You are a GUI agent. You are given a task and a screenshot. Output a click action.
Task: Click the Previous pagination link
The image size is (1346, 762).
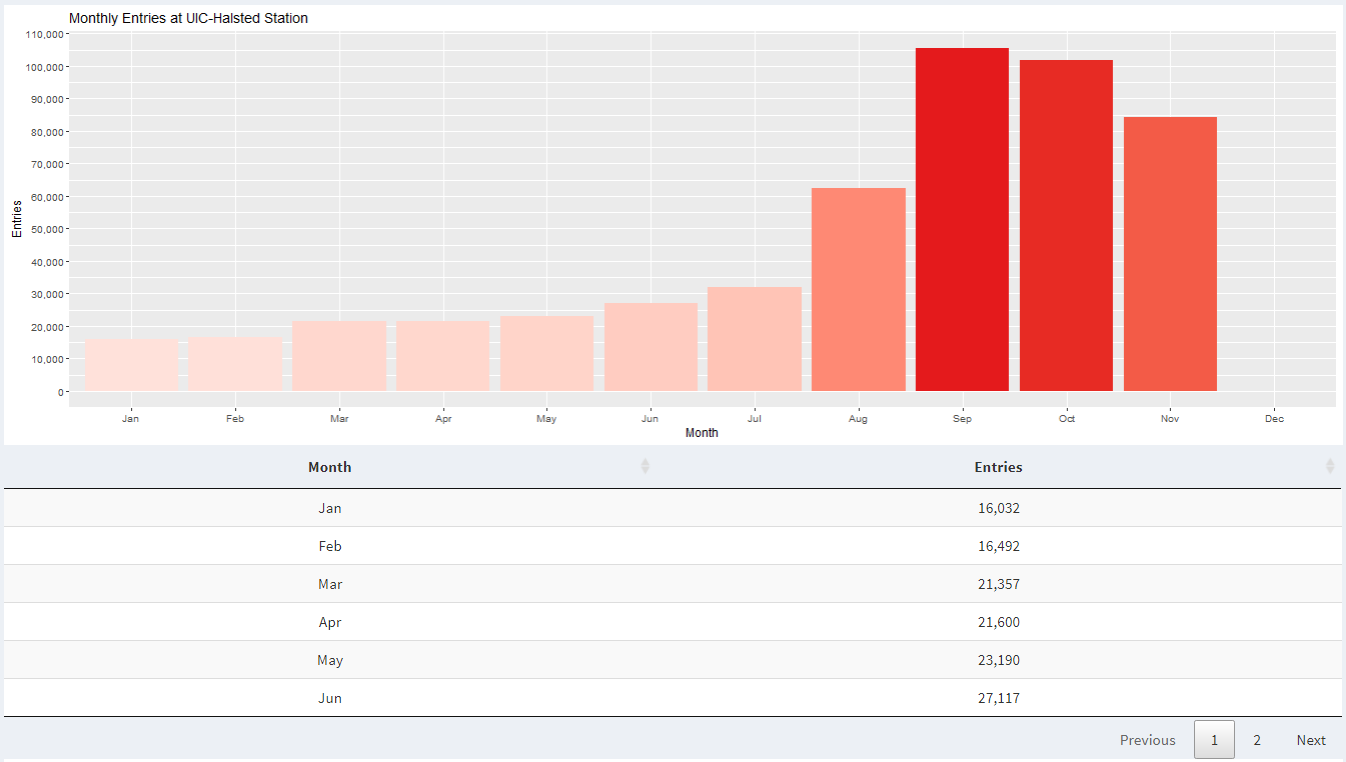coord(1148,740)
